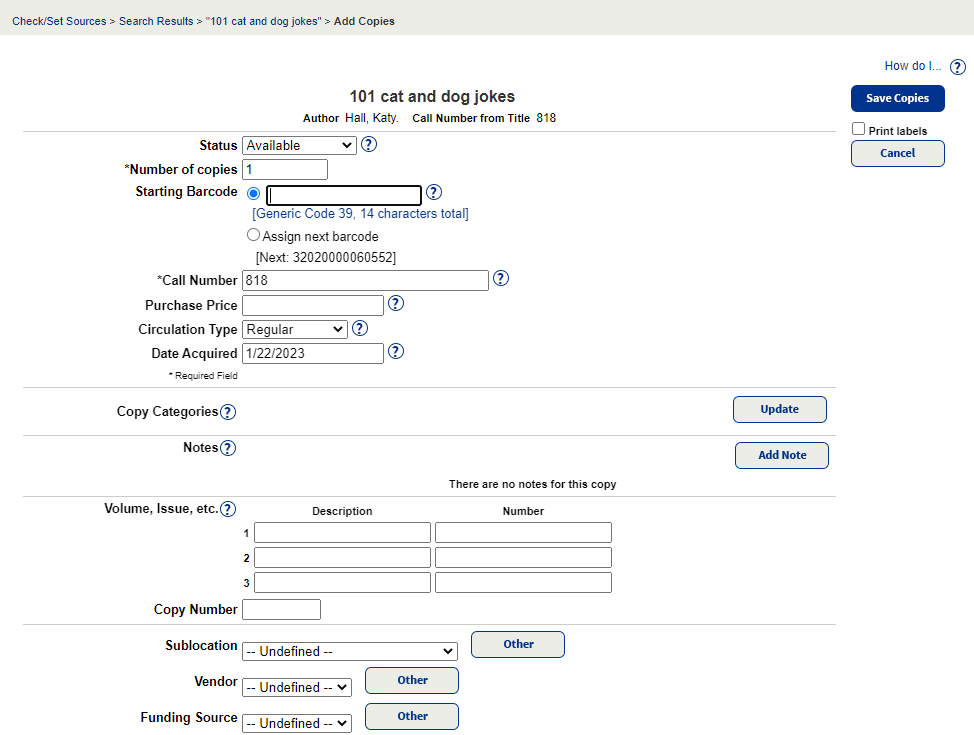Viewport: 974px width, 735px height.
Task: Focus the Number field in row 3
Action: (524, 582)
